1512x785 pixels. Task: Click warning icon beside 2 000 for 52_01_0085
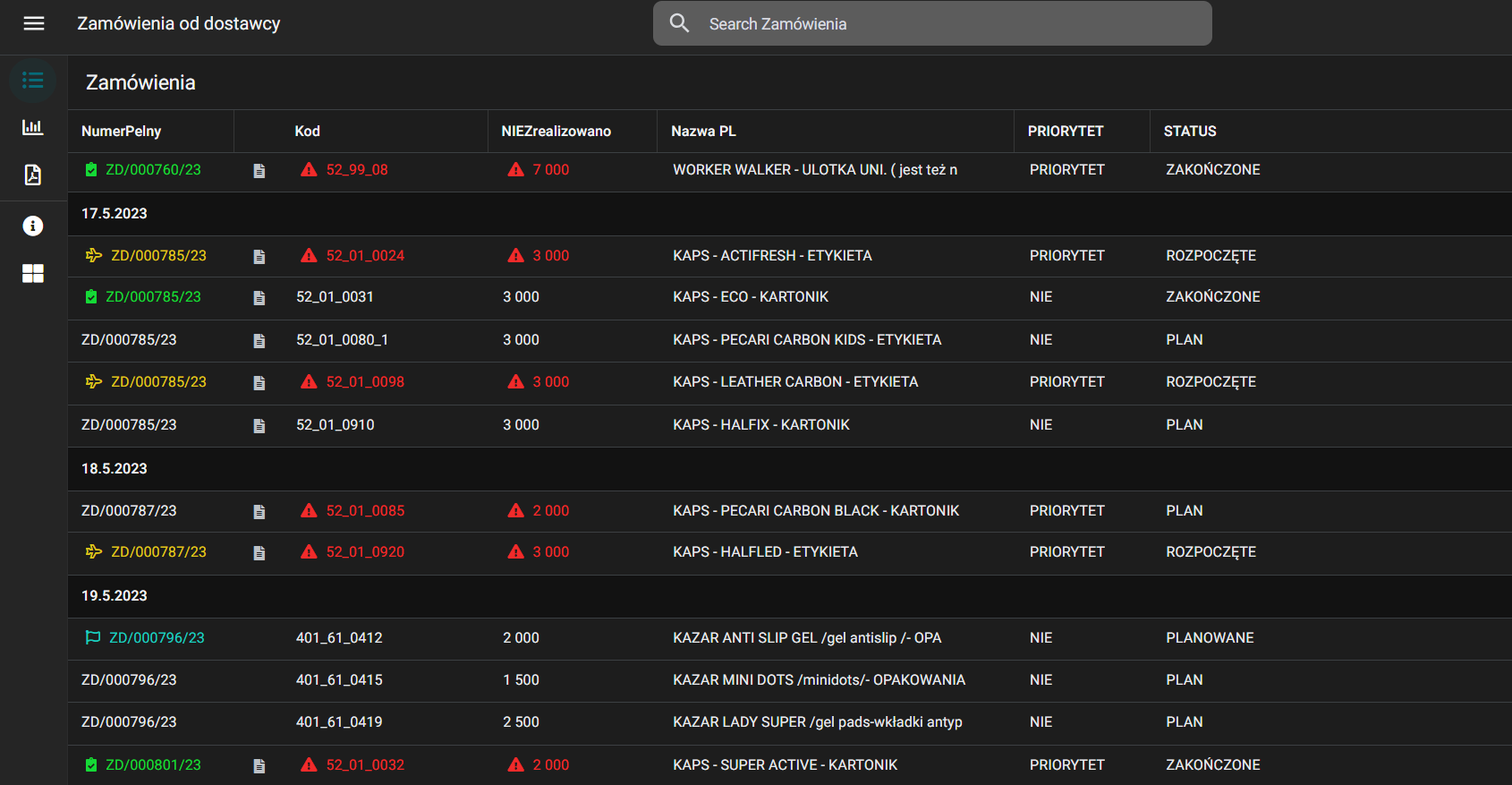[516, 511]
